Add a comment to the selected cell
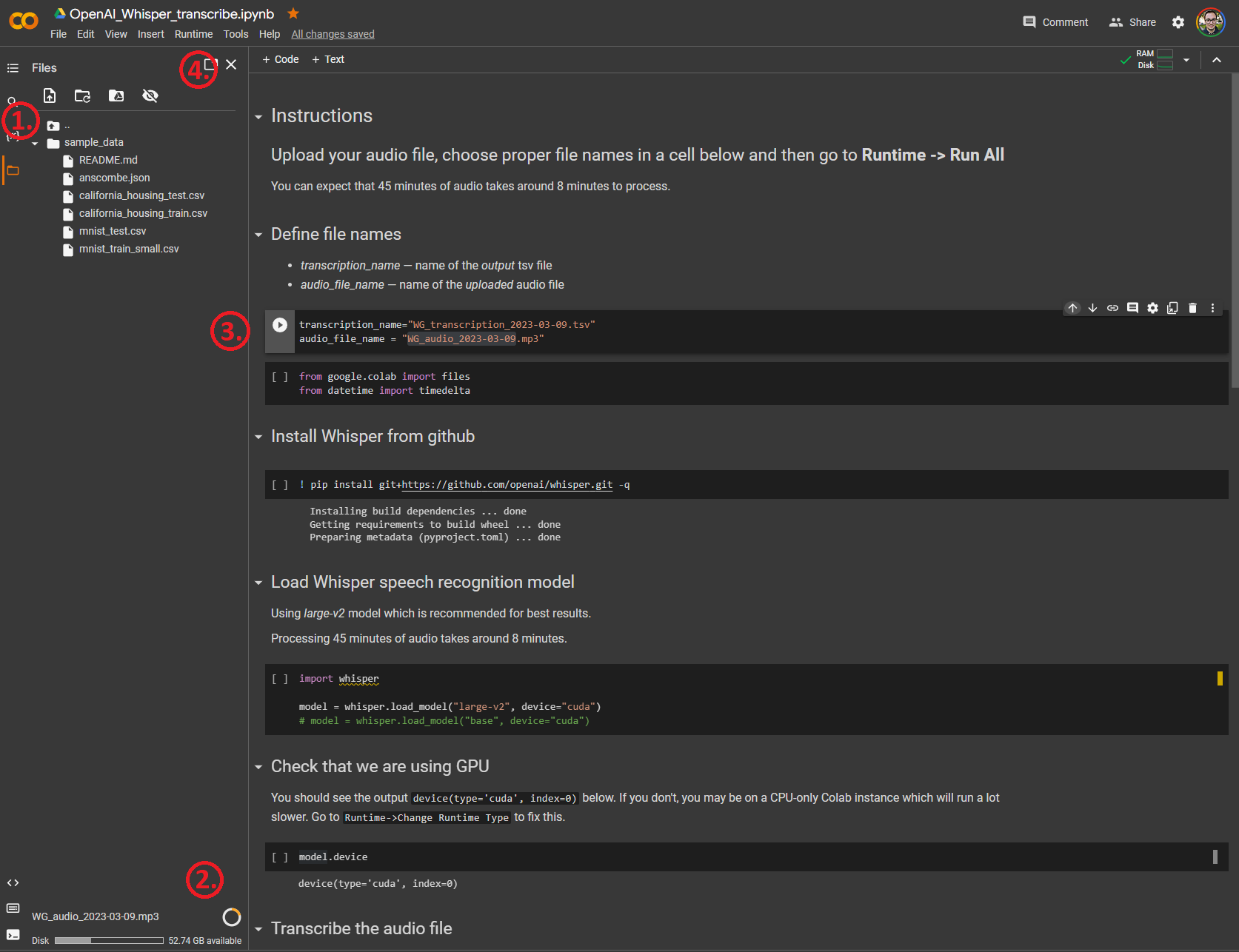The width and height of the screenshot is (1239, 952). coord(1132,308)
